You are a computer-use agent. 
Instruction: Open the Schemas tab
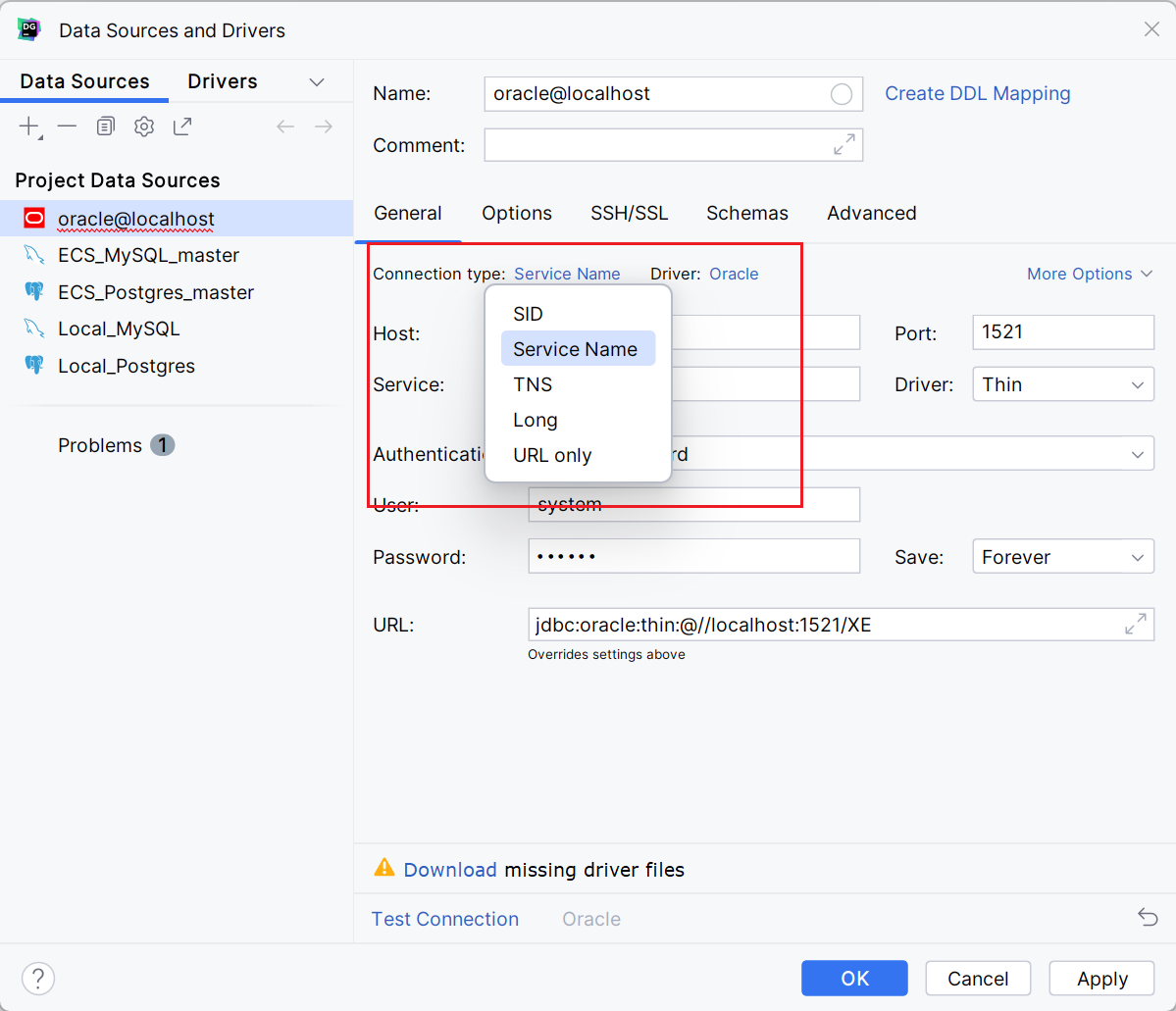pyautogui.click(x=747, y=213)
